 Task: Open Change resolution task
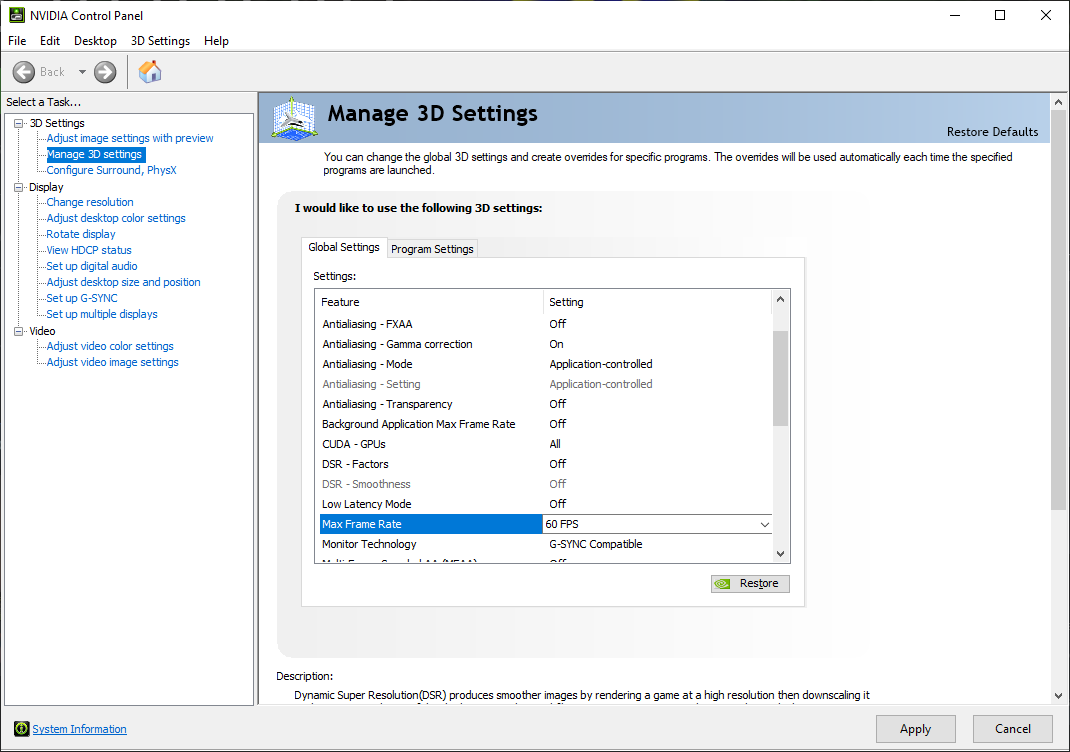pos(90,202)
